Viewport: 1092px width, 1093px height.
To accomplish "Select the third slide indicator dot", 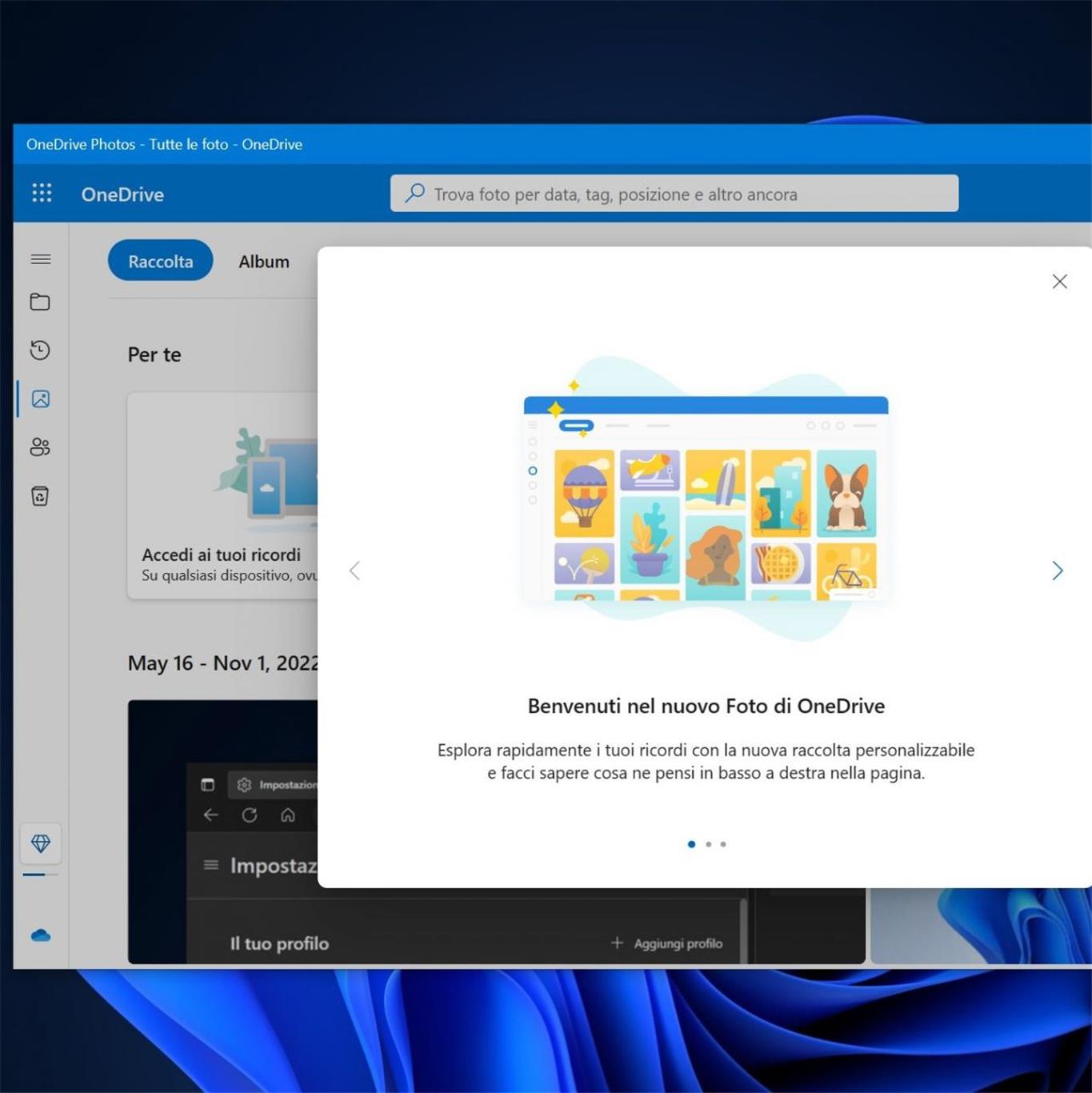I will pyautogui.click(x=723, y=844).
